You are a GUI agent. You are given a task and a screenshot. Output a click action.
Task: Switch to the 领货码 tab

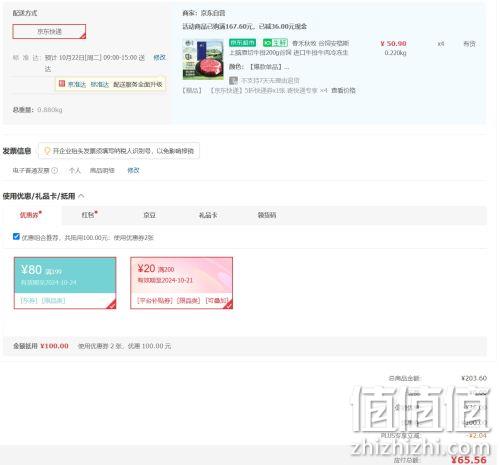(267, 215)
